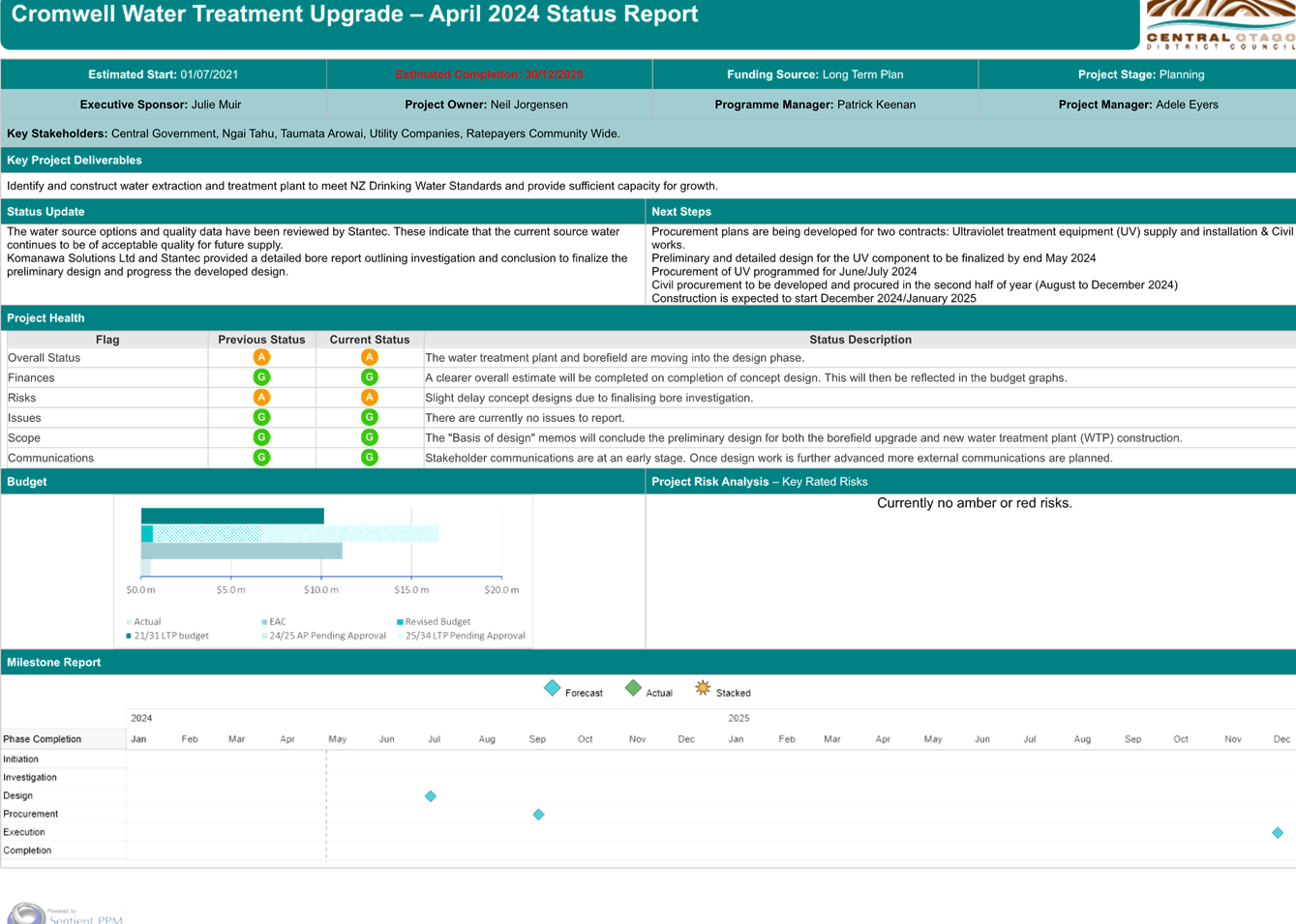Click Issues previous status green indicator
The height and width of the screenshot is (924, 1296).
tap(261, 418)
